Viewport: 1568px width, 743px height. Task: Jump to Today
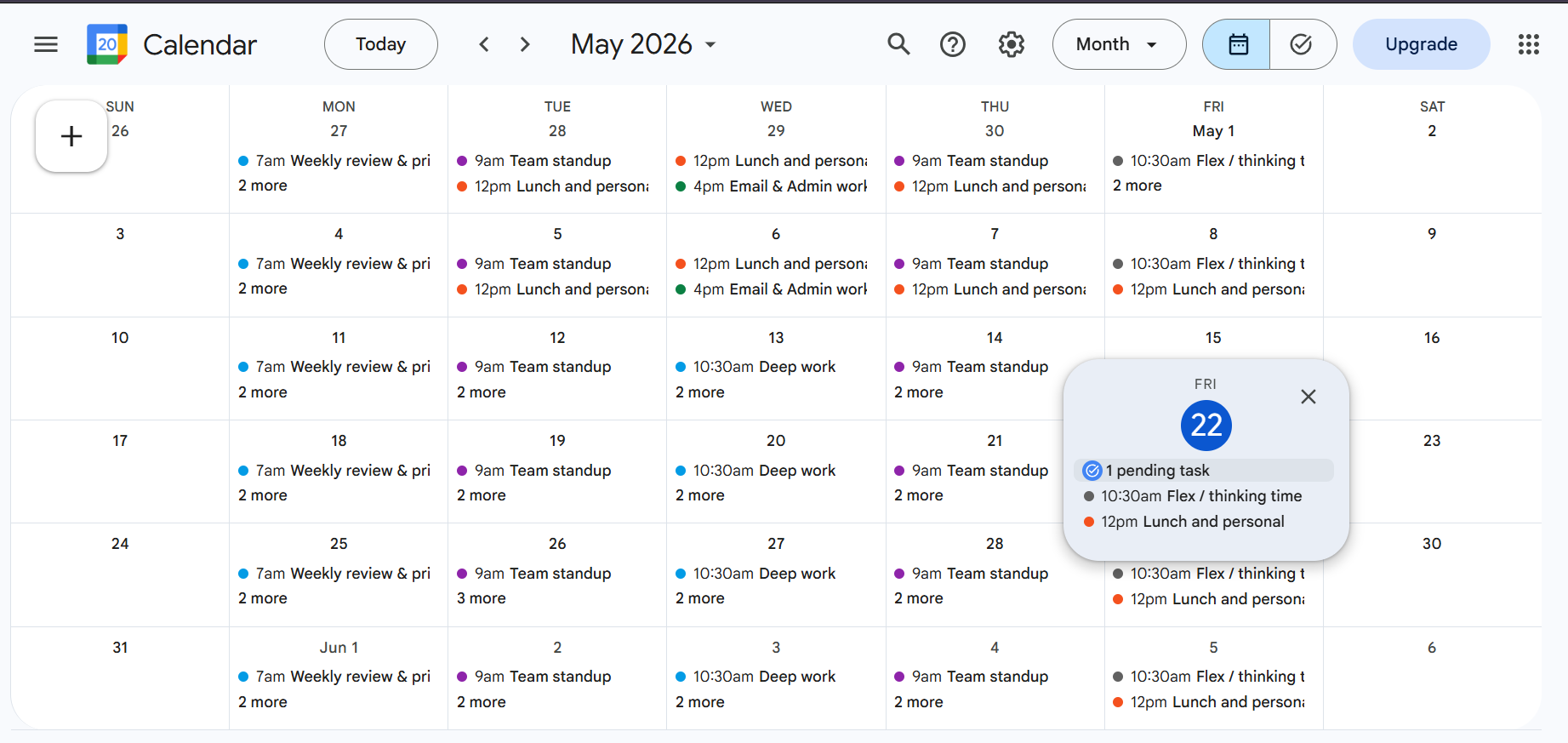coord(381,44)
